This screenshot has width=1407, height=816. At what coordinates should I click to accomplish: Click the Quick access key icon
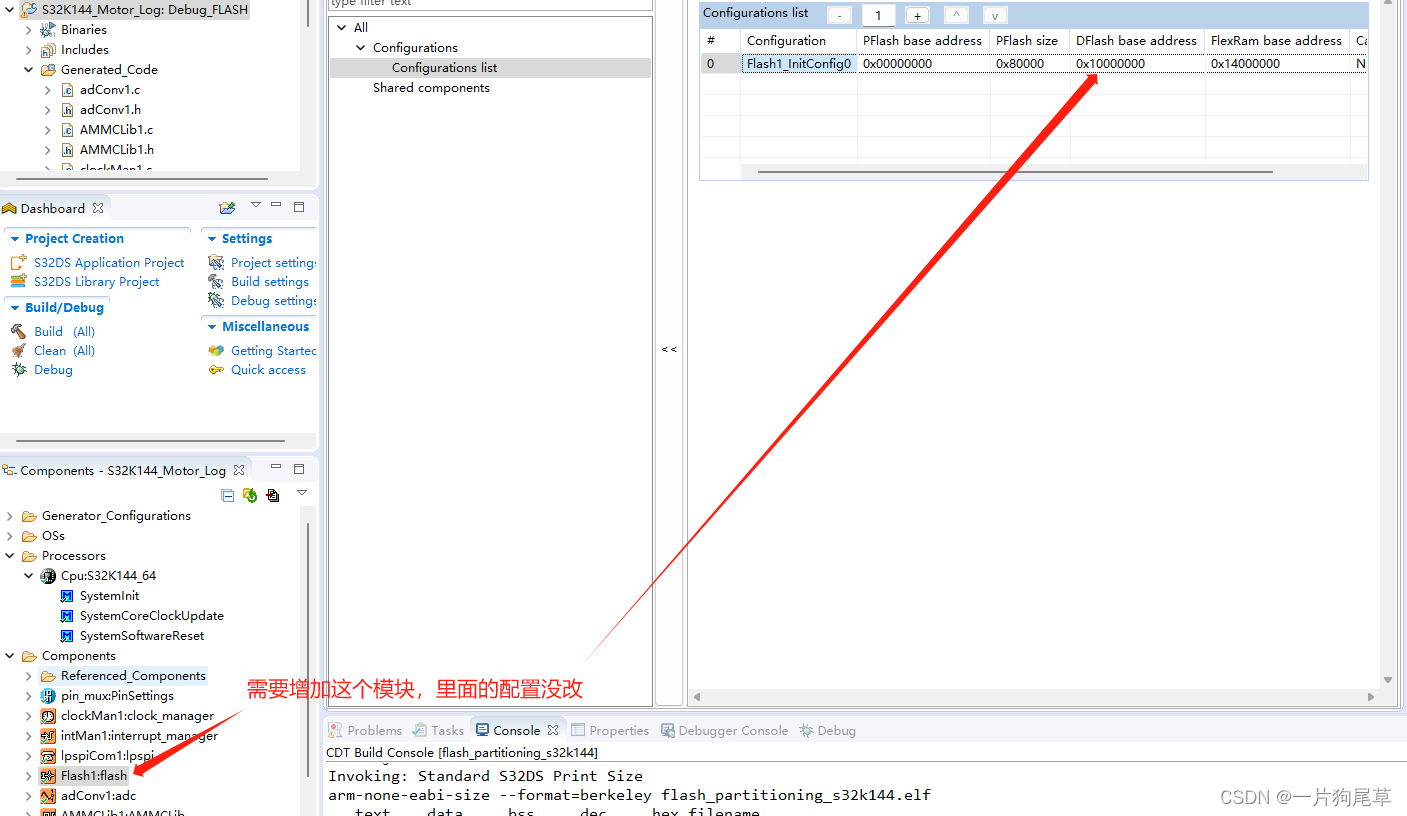(216, 369)
